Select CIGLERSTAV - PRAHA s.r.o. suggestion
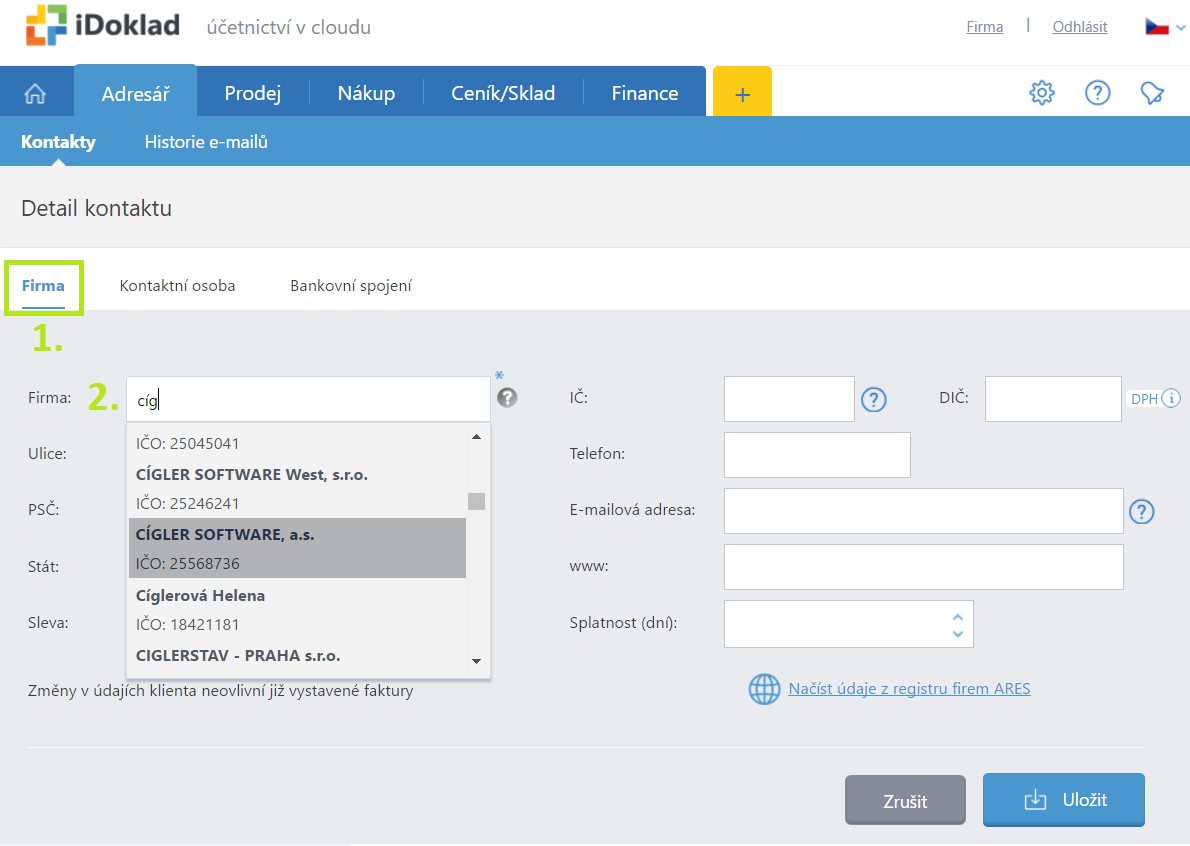The width and height of the screenshot is (1190, 846). tap(298, 656)
